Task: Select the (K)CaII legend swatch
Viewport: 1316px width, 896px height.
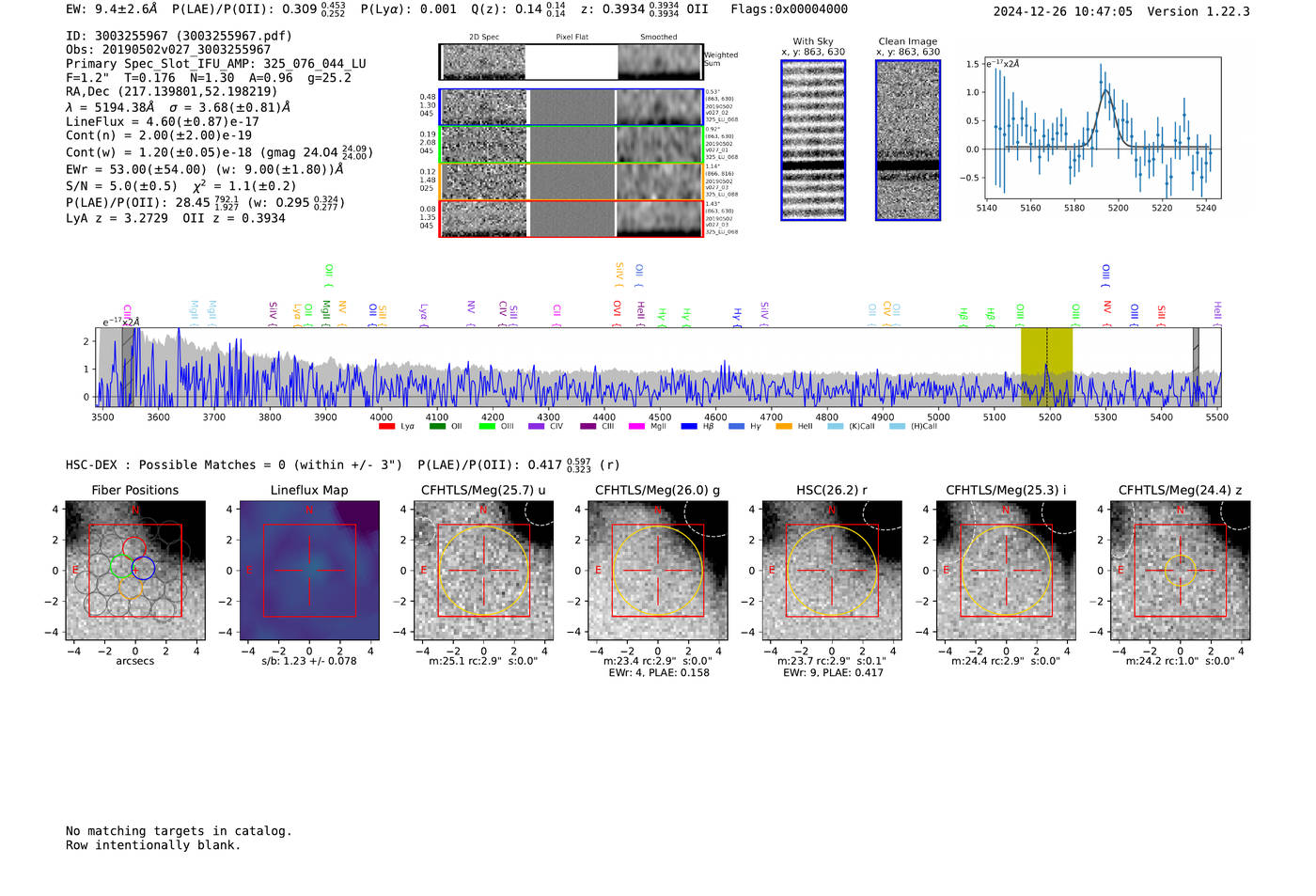Action: pyautogui.click(x=836, y=427)
